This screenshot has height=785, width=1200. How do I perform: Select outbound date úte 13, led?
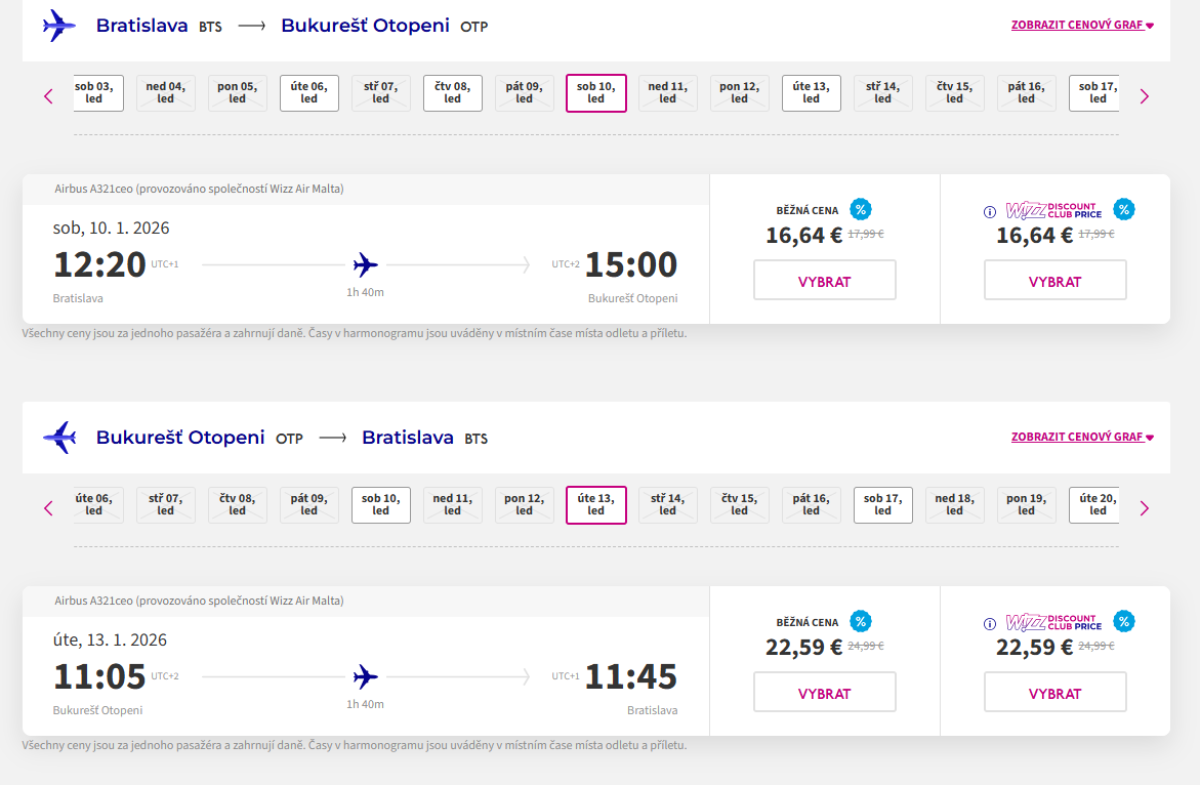(x=811, y=93)
